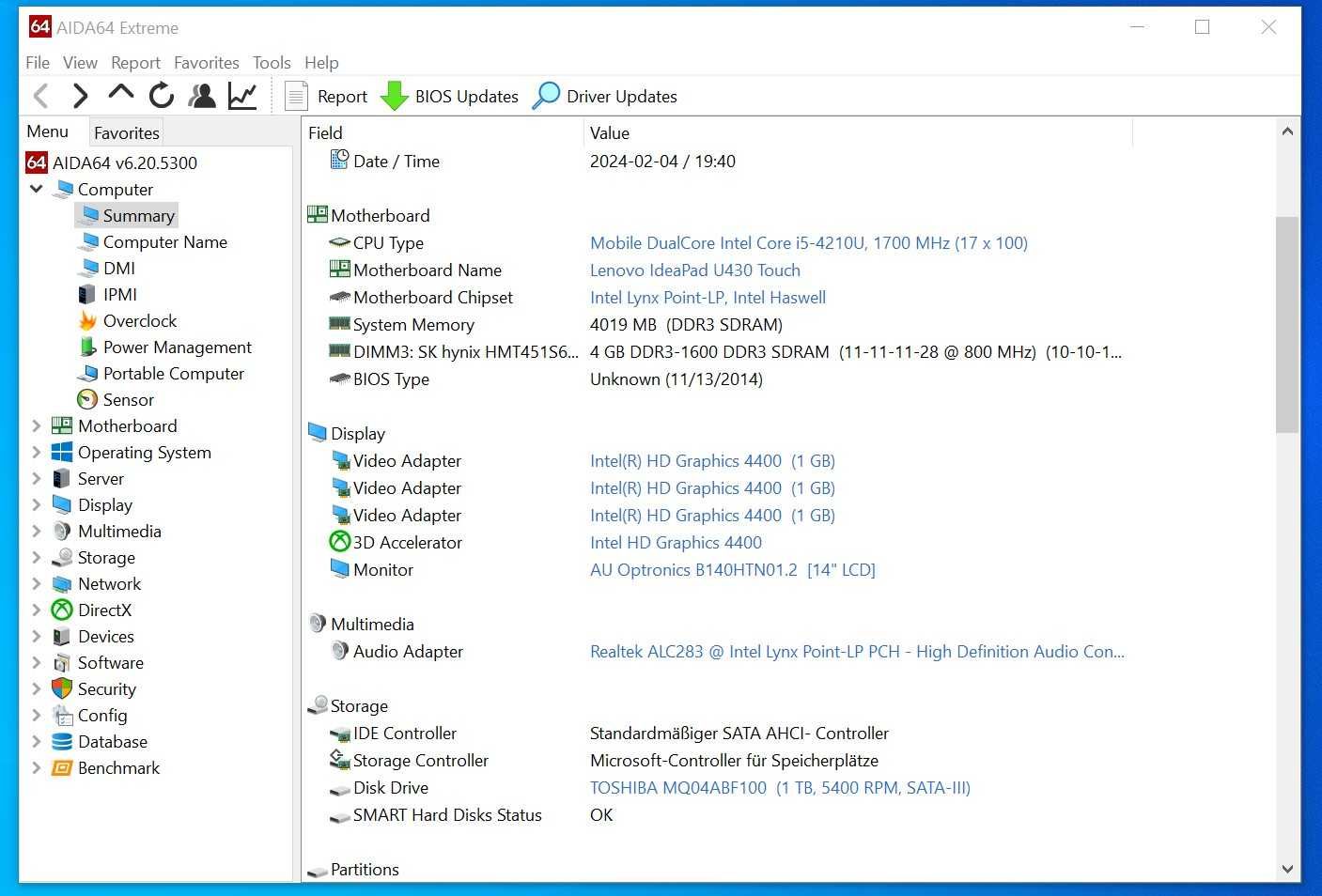This screenshot has height=896, width=1322.
Task: Click the Security shield icon
Action: pyautogui.click(x=62, y=688)
